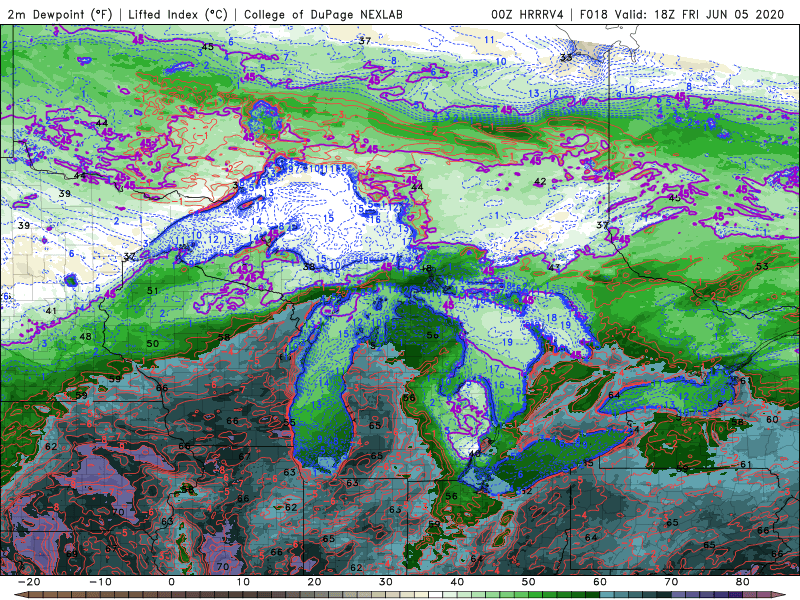Click the black "53" dewpoint value on the map

click(x=762, y=266)
